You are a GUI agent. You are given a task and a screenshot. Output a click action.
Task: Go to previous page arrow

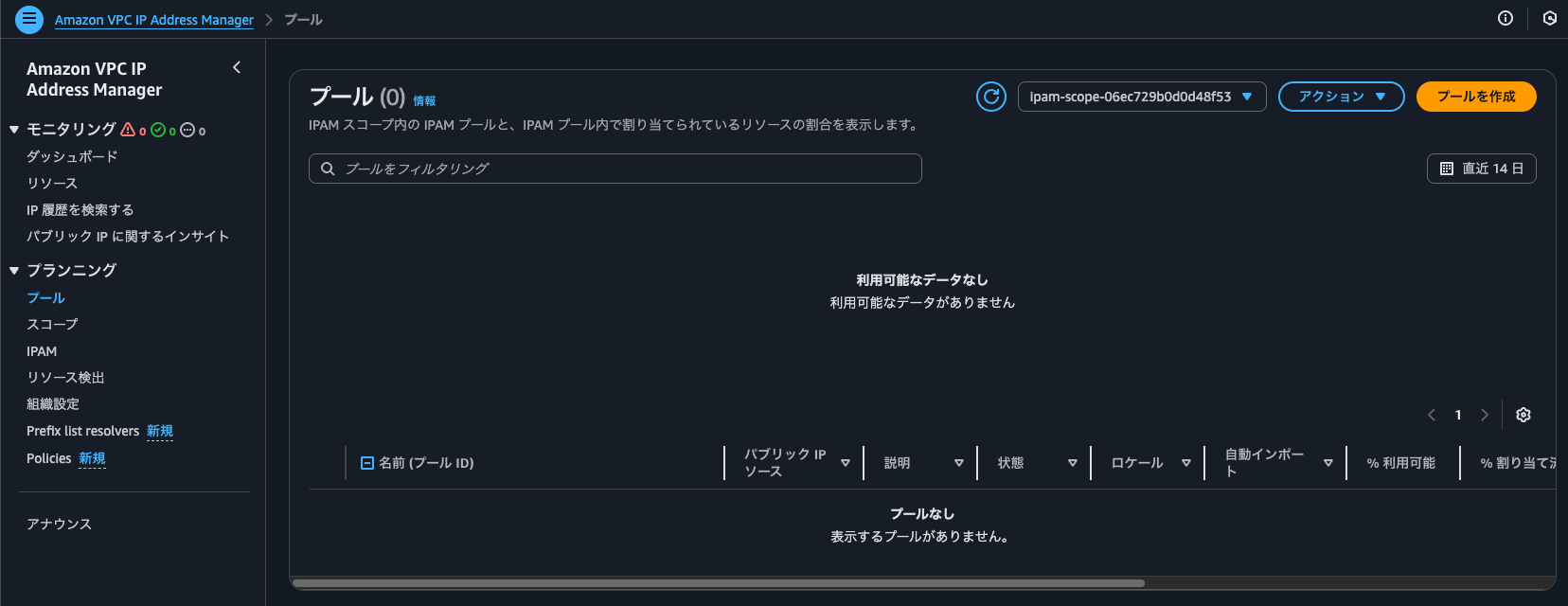click(x=1432, y=415)
